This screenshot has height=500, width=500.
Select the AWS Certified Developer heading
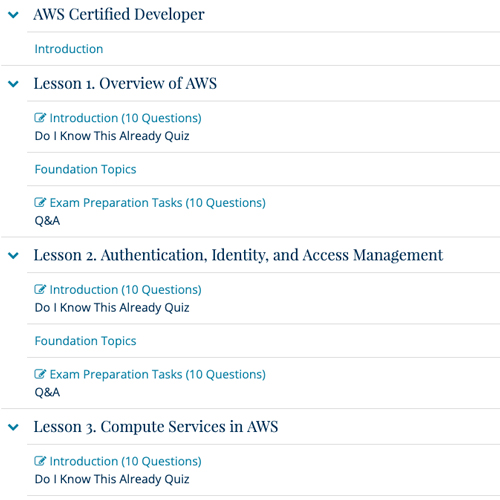[x=119, y=14]
